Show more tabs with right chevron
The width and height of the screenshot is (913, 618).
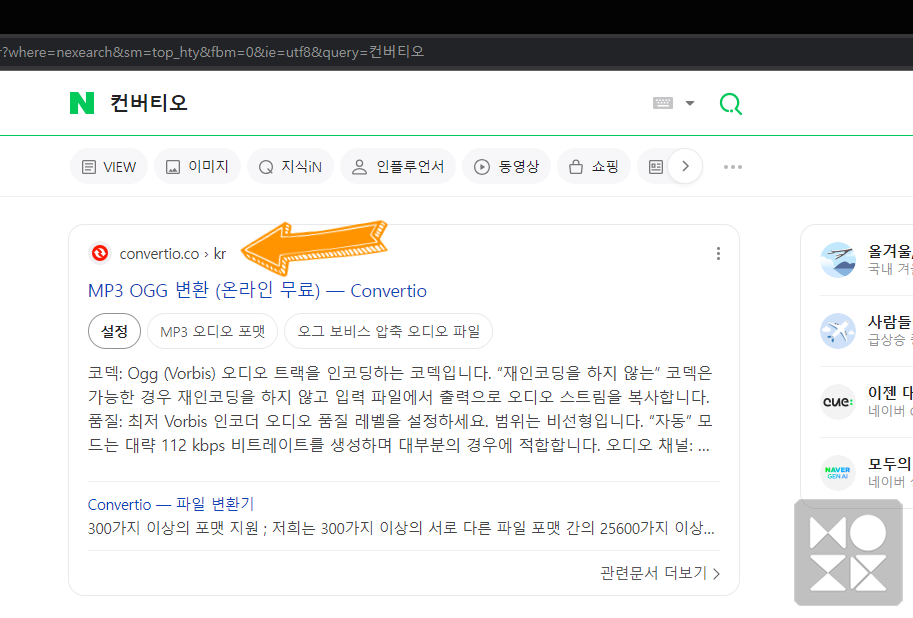coord(685,167)
